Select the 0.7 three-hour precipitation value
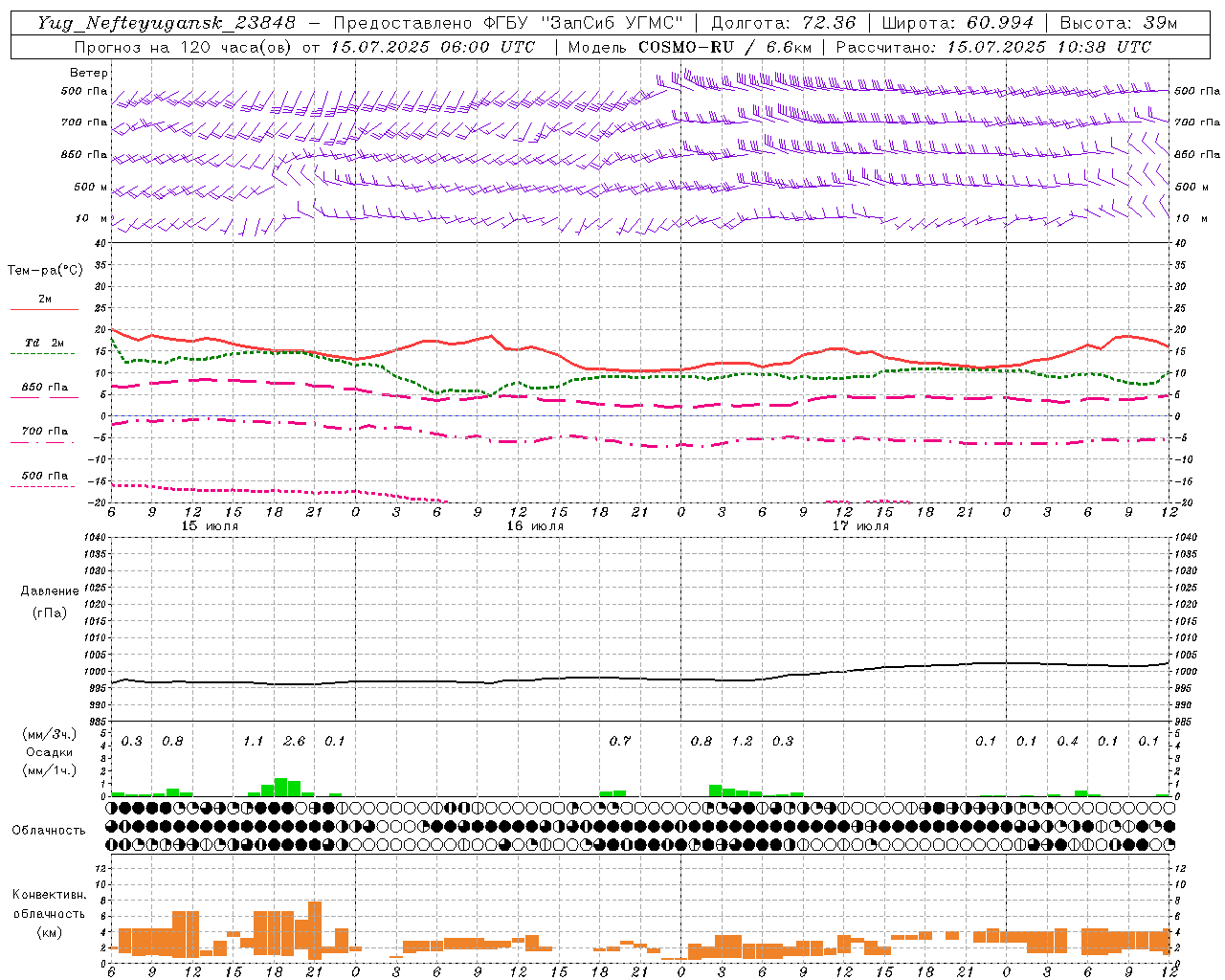 pos(619,741)
